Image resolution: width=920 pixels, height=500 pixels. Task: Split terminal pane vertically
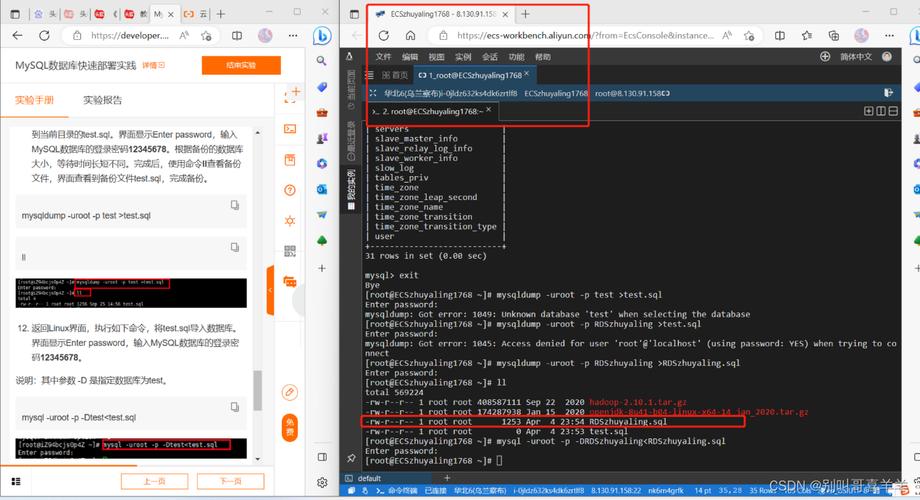(x=881, y=111)
